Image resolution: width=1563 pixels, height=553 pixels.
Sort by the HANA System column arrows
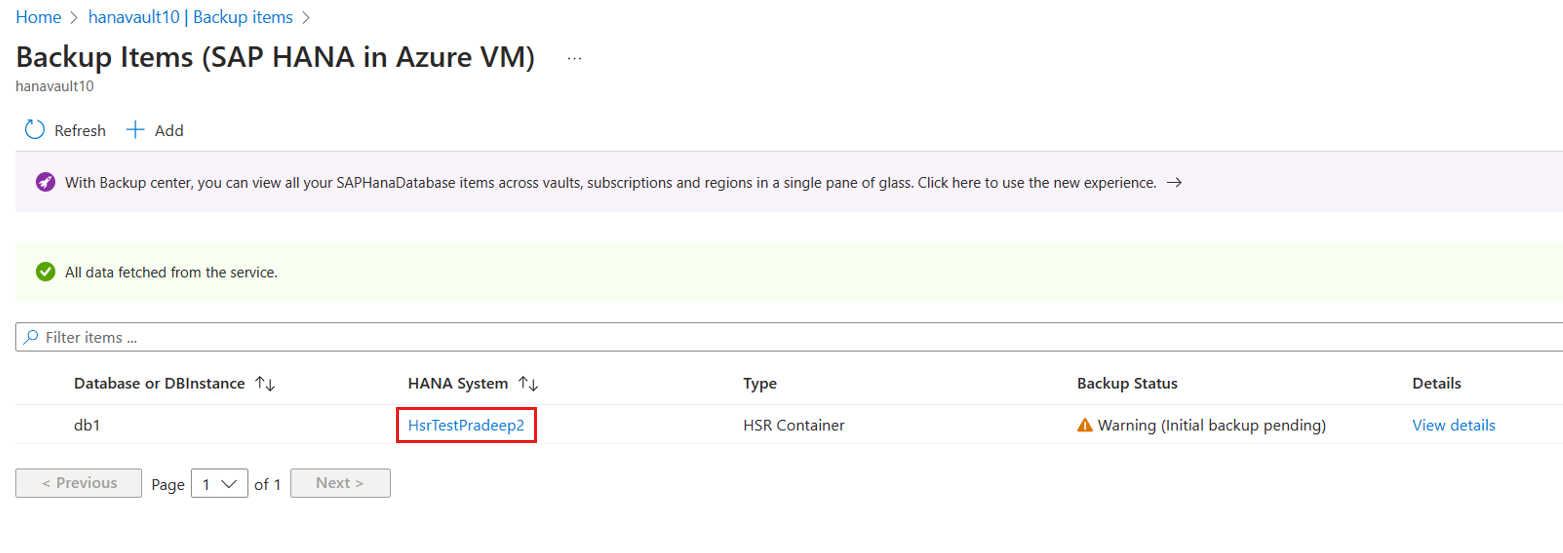(x=529, y=384)
